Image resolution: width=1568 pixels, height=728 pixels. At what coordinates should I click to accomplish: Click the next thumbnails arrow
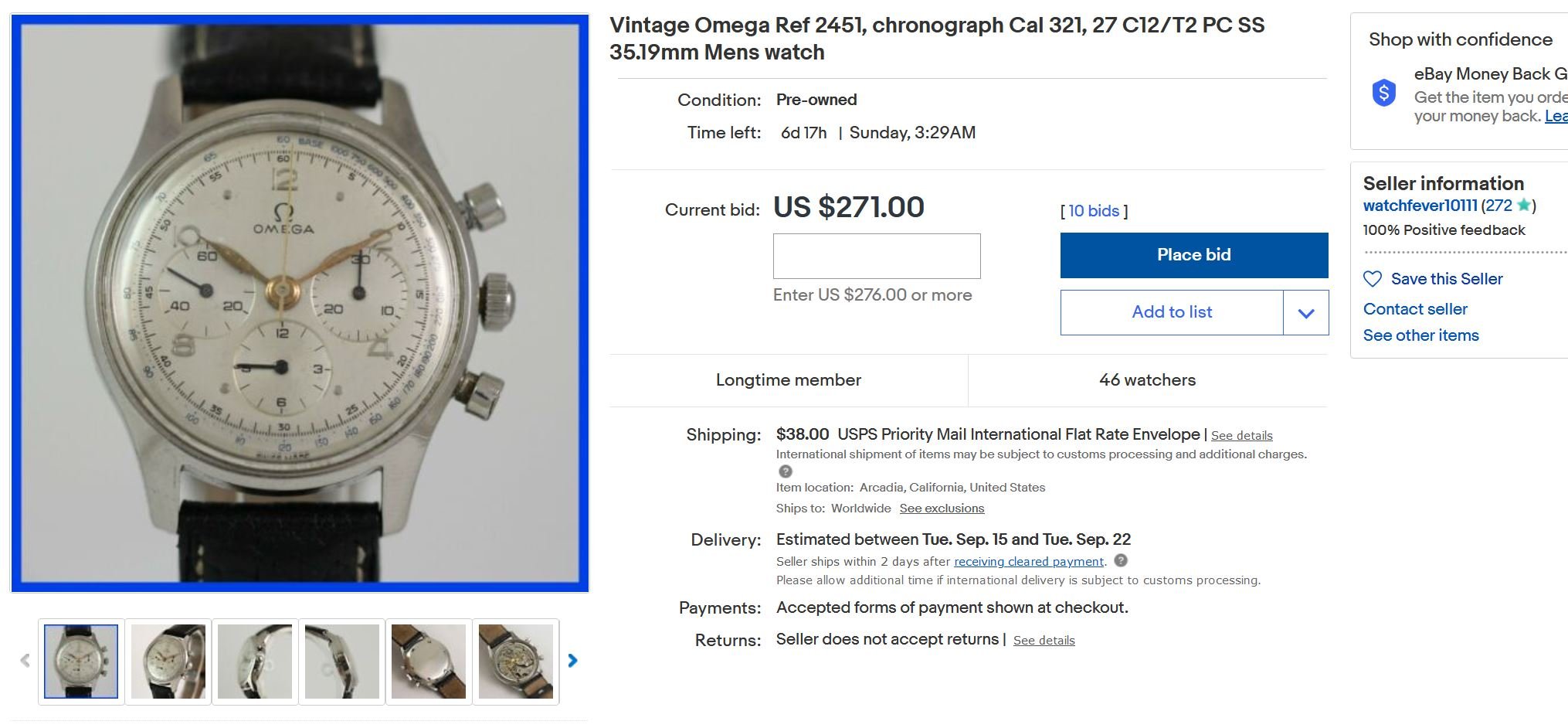572,661
